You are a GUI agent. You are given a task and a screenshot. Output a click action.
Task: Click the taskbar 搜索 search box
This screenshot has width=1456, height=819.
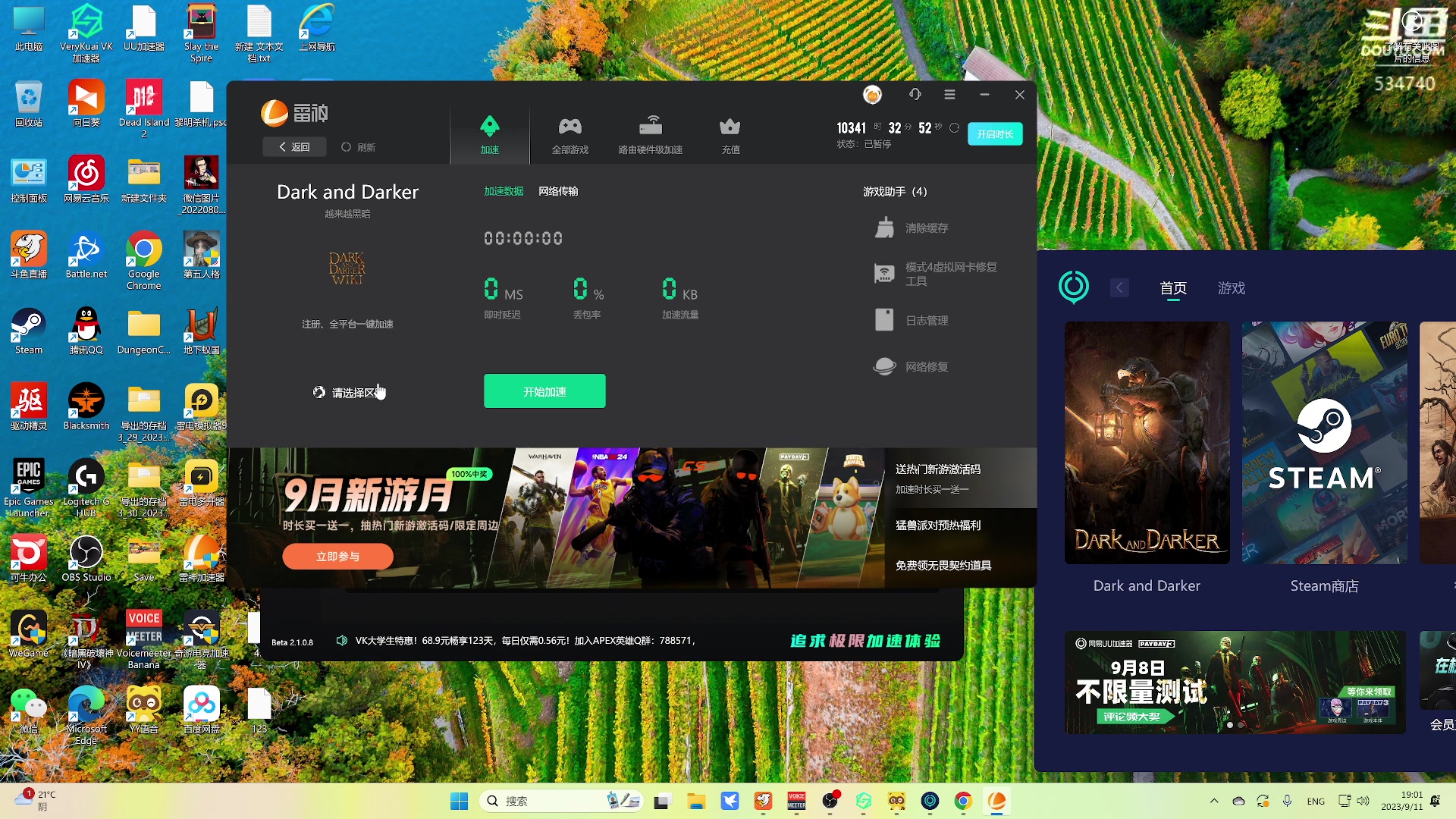(x=561, y=801)
